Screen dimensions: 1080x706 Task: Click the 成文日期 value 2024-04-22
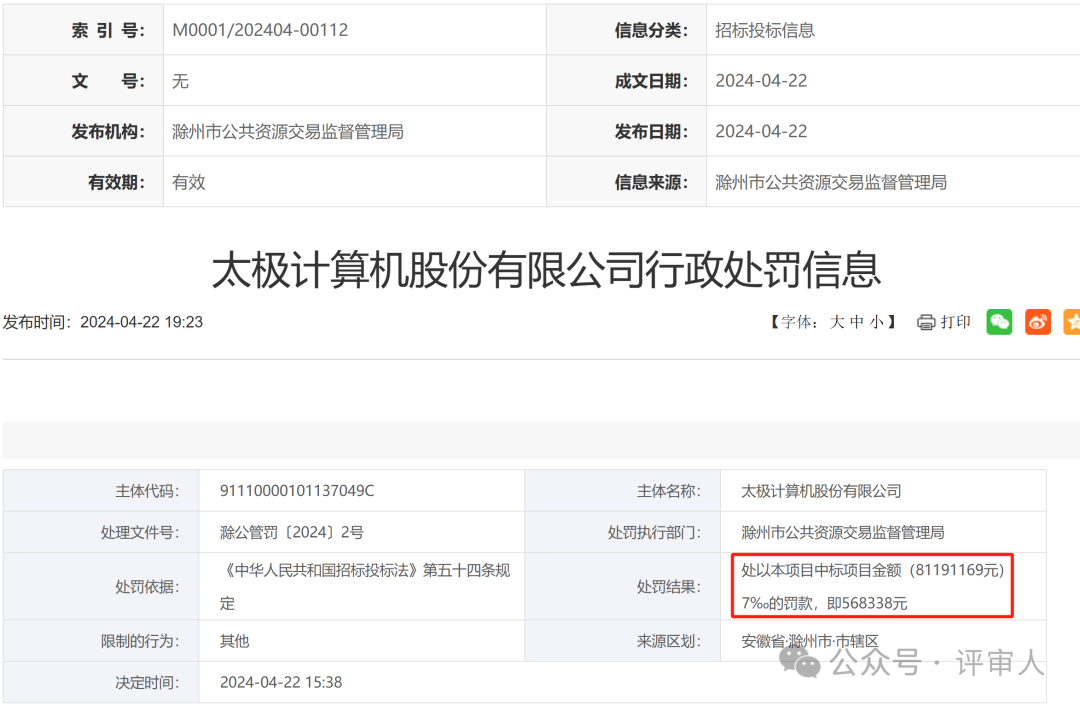tap(761, 81)
